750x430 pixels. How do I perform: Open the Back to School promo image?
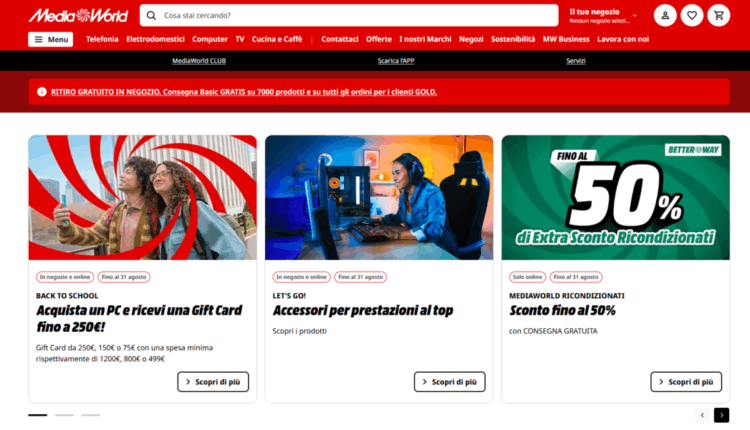(x=143, y=198)
